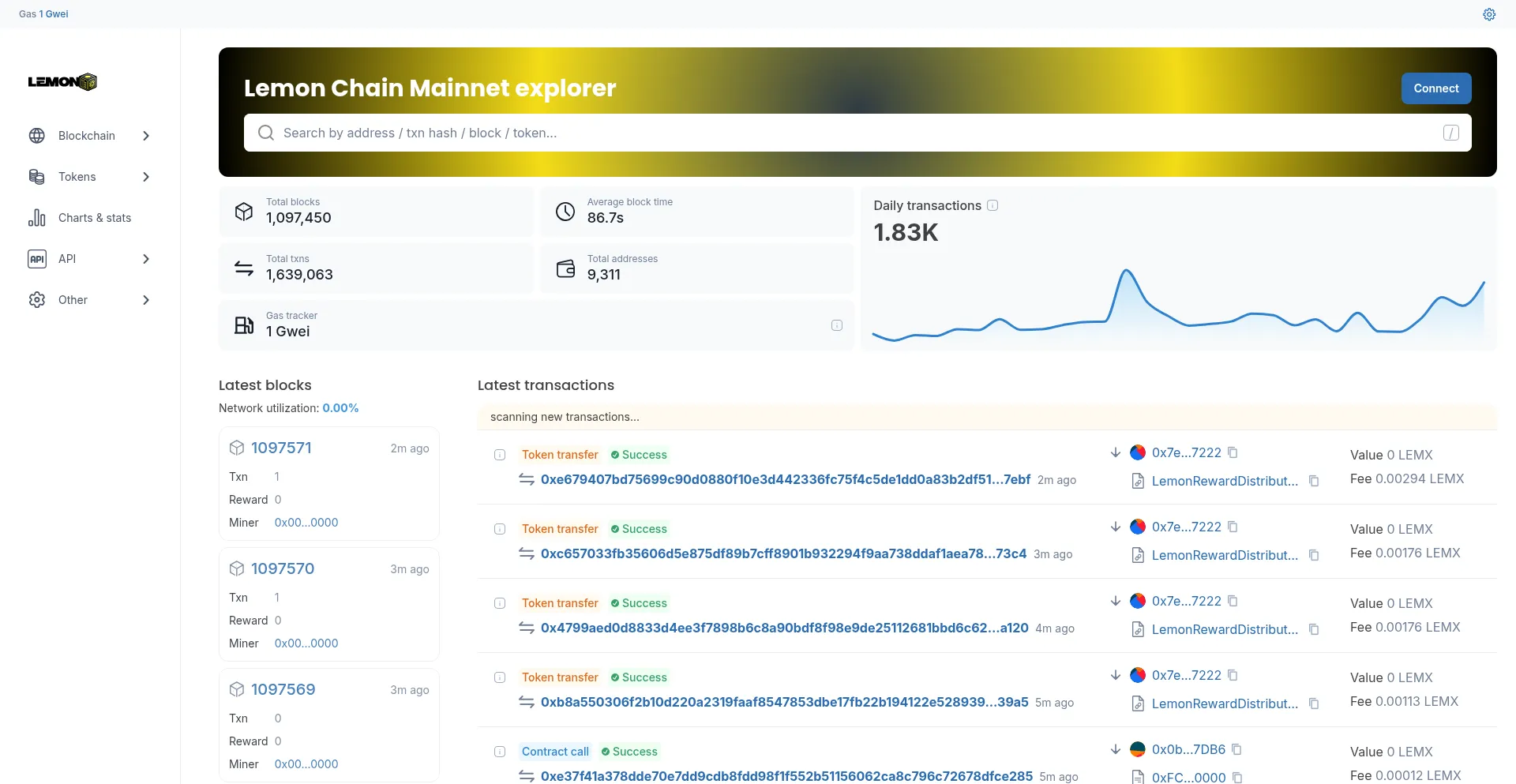Image resolution: width=1516 pixels, height=784 pixels.
Task: Click the slash shortcut icon in search
Action: tap(1451, 133)
